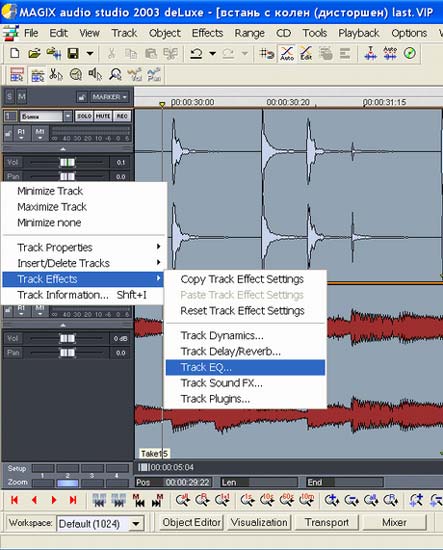The image size is (443, 550).
Task: Toggle track 1 lock button
Action: tap(8, 134)
